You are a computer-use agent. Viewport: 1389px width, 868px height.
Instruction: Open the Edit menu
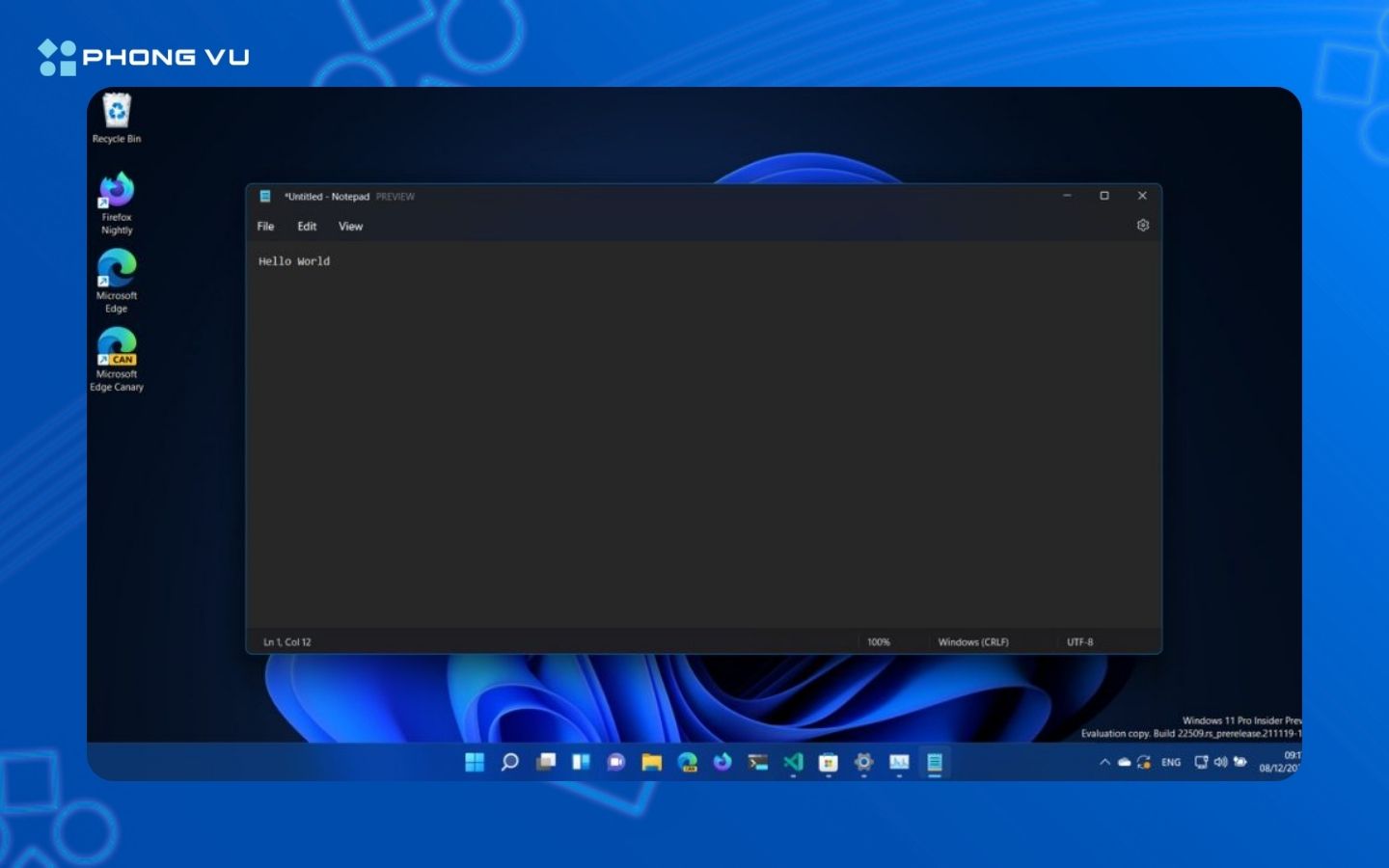(x=307, y=227)
